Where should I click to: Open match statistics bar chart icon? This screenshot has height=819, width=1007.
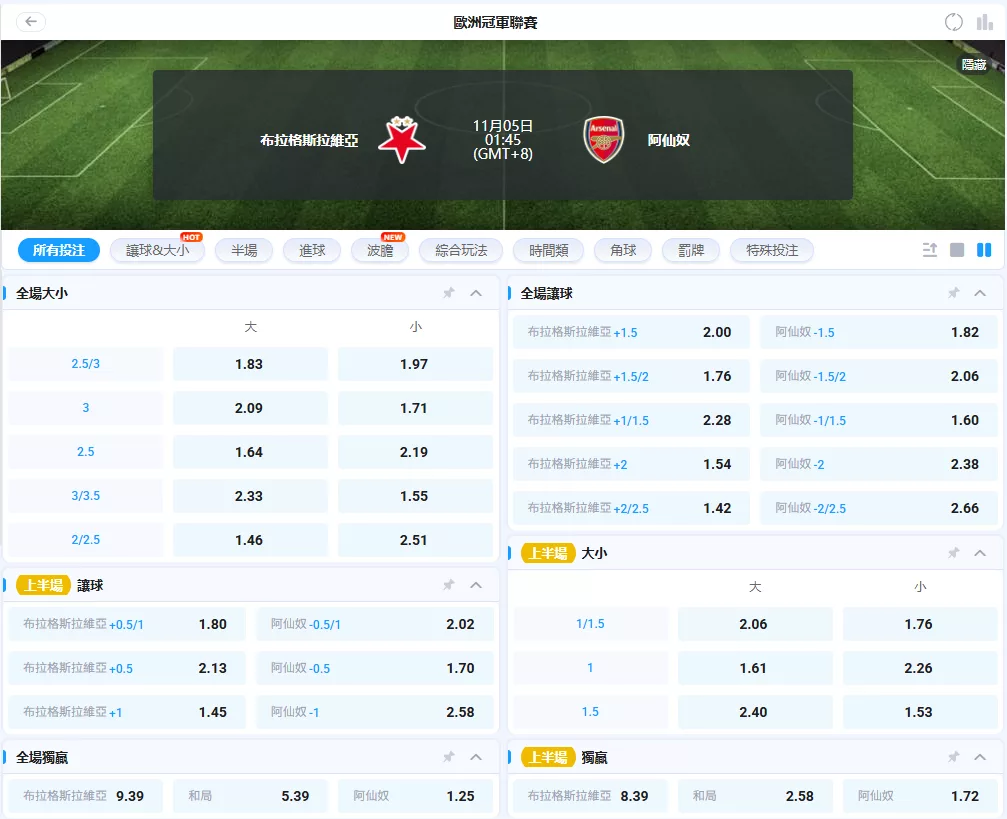985,22
